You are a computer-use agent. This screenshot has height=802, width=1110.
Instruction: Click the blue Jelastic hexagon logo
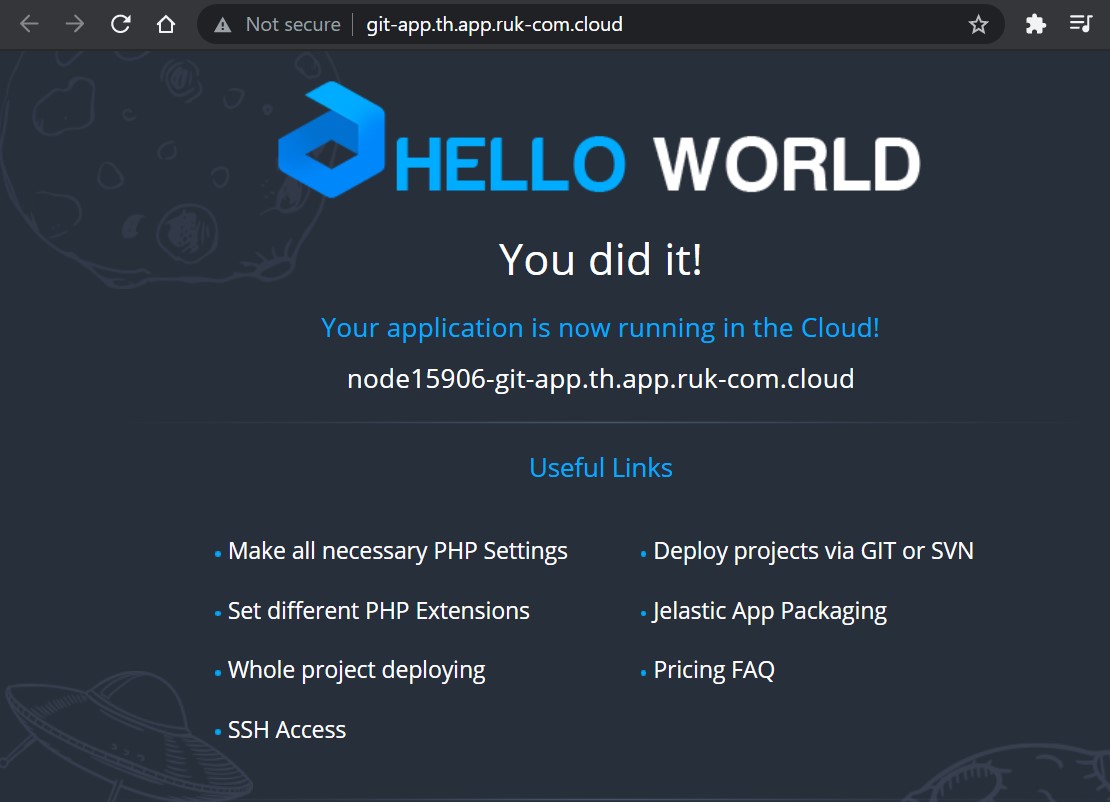click(x=331, y=139)
